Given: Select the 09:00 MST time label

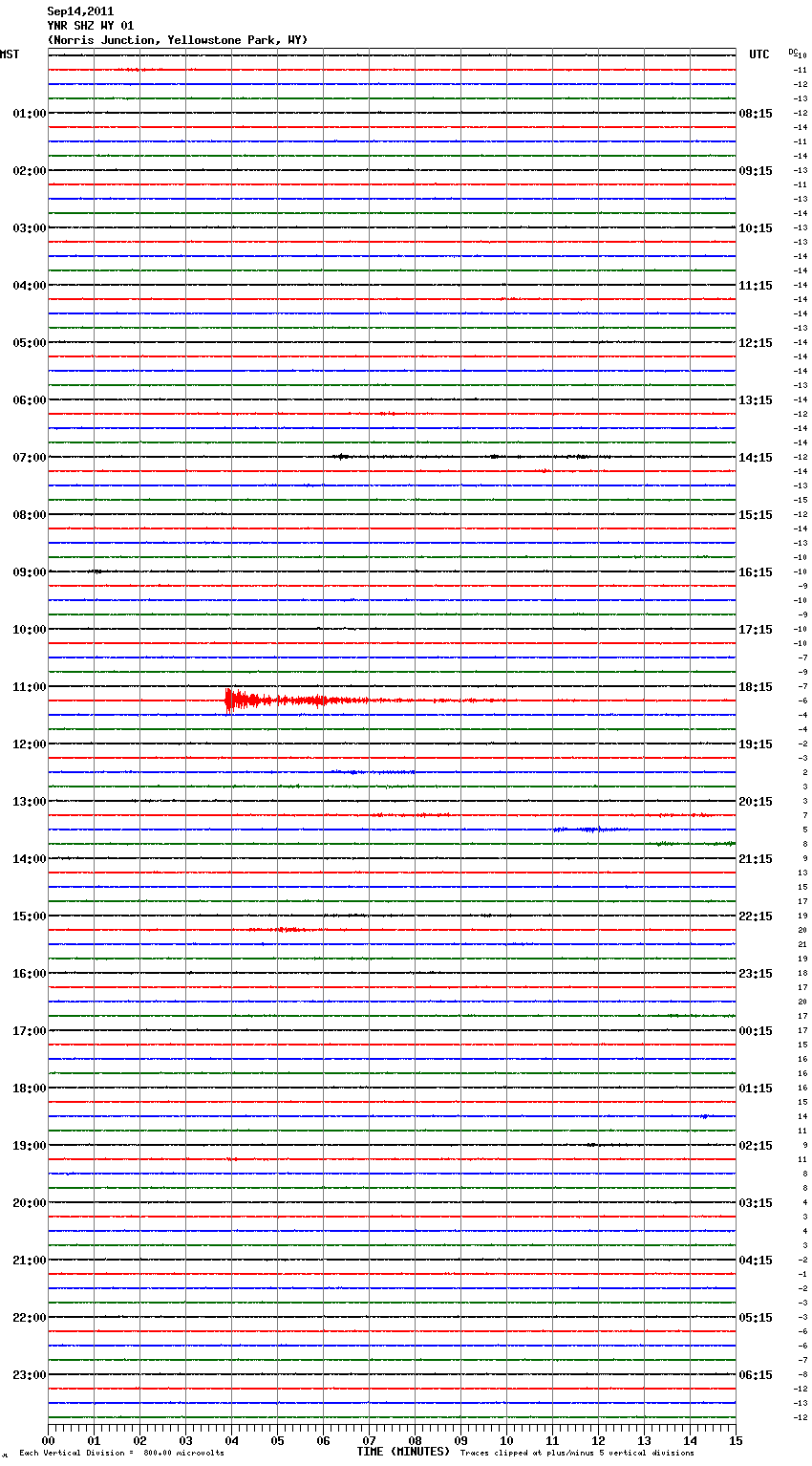Looking at the screenshot, I should [x=29, y=572].
